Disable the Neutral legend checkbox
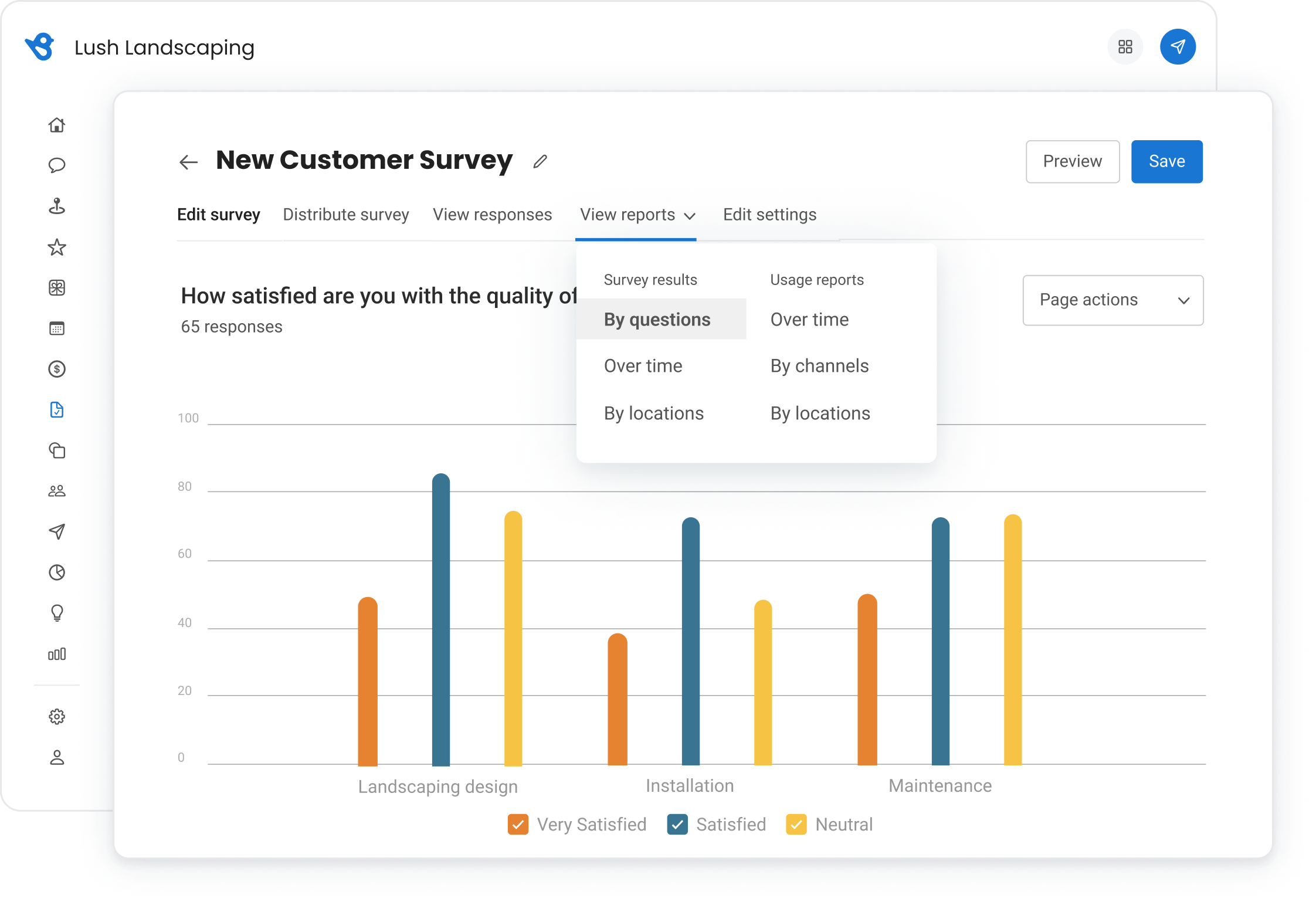The image size is (1316, 905). (x=797, y=825)
